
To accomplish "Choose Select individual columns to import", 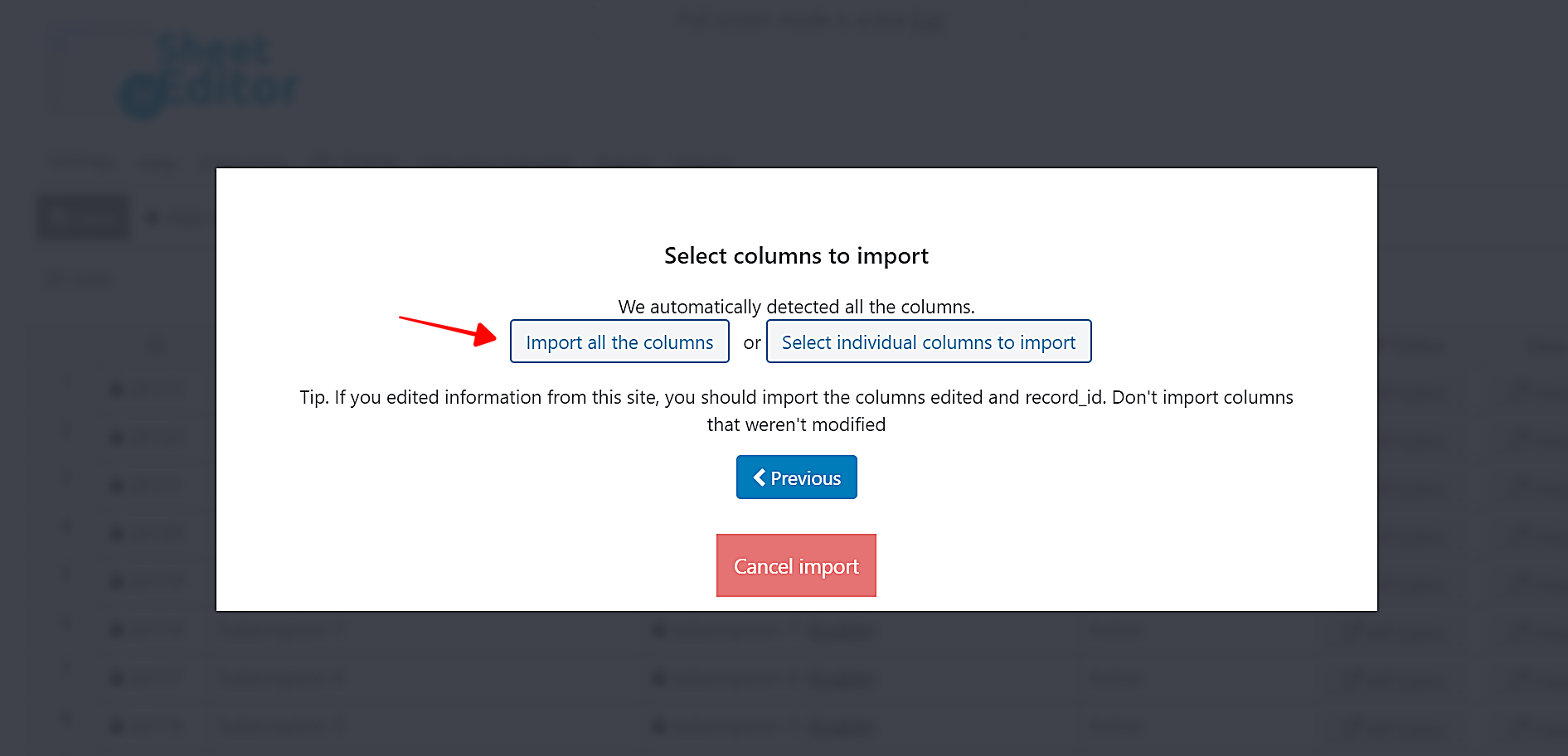I will pos(928,342).
